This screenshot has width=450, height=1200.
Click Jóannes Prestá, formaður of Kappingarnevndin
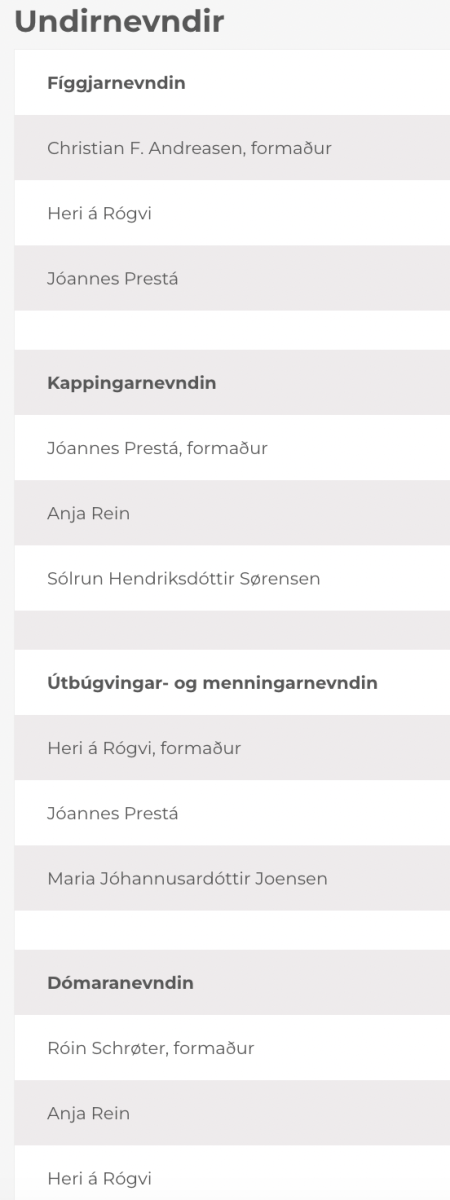tap(232, 448)
